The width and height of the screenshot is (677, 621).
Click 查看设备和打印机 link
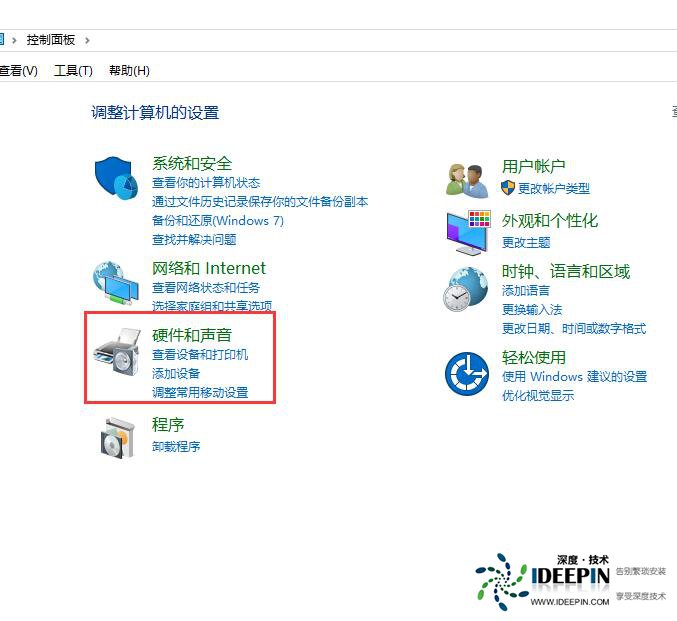[x=200, y=355]
